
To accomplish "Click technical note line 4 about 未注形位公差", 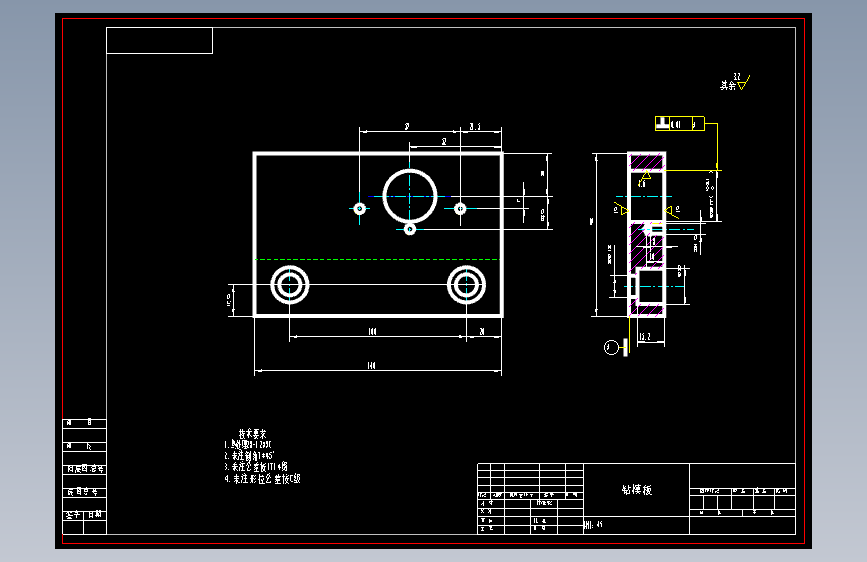I will tap(262, 479).
